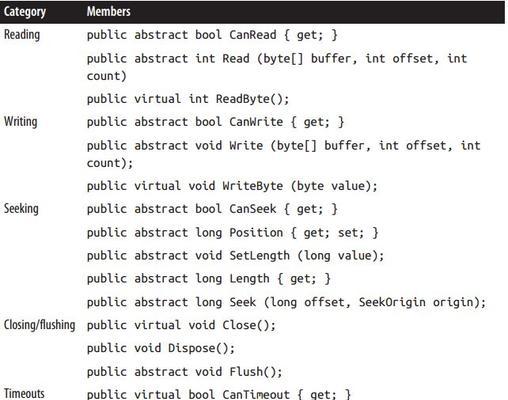Viewport: 508px width, 400px height.
Task: Click the Position get set property line
Action: pyautogui.click(x=232, y=233)
